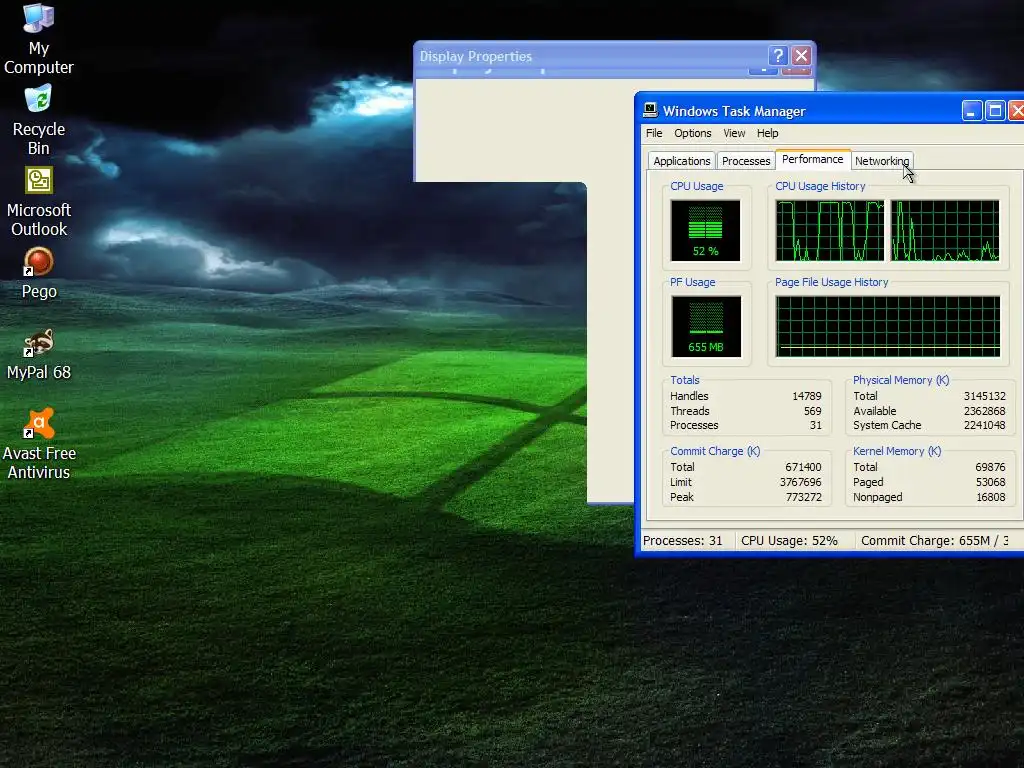Click the 'Physical Memory (K)' group label
This screenshot has width=1024, height=768.
pos(901,380)
